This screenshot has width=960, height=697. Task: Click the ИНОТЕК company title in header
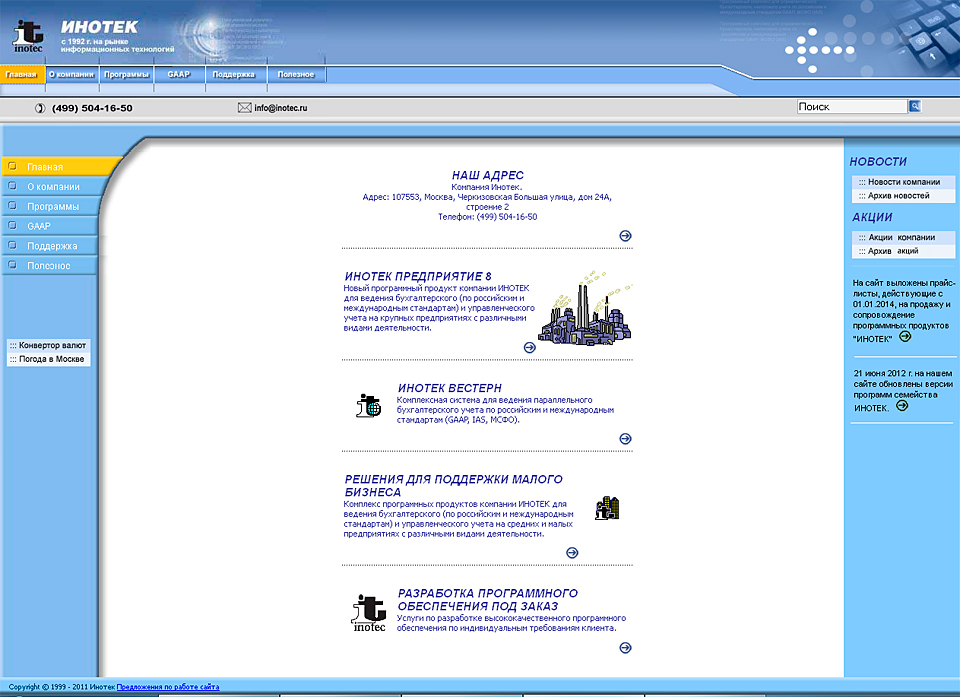[x=99, y=27]
